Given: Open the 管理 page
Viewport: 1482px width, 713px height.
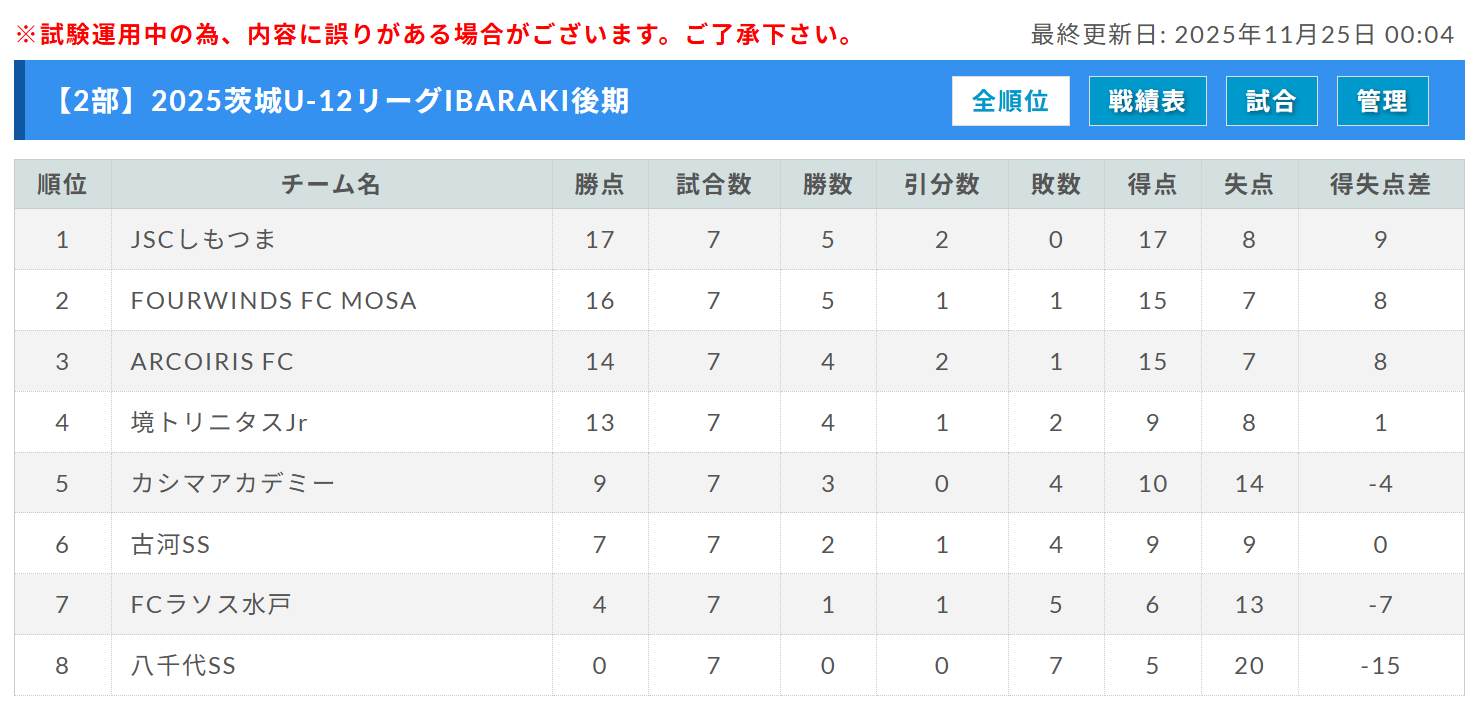Looking at the screenshot, I should point(1382,101).
